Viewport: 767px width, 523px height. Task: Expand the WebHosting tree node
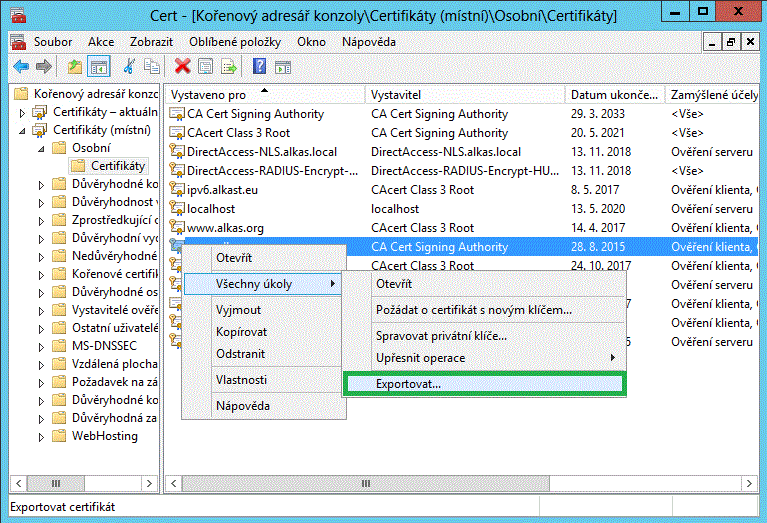point(40,436)
